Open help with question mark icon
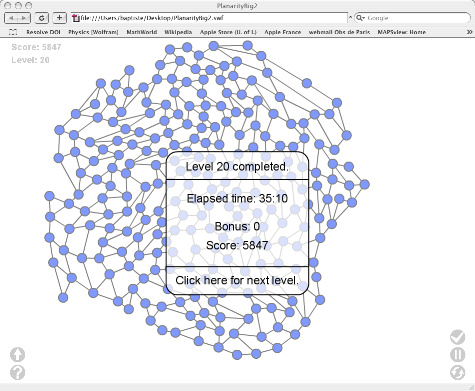This screenshot has height=391, width=475. click(17, 372)
